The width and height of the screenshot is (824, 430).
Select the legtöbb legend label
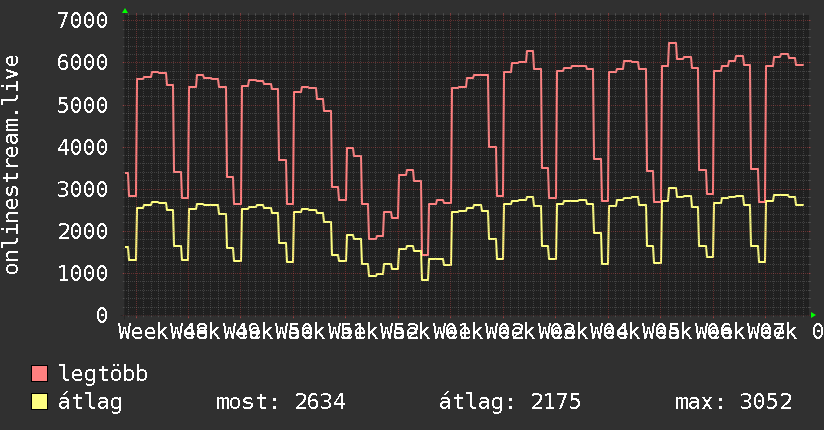pos(103,374)
